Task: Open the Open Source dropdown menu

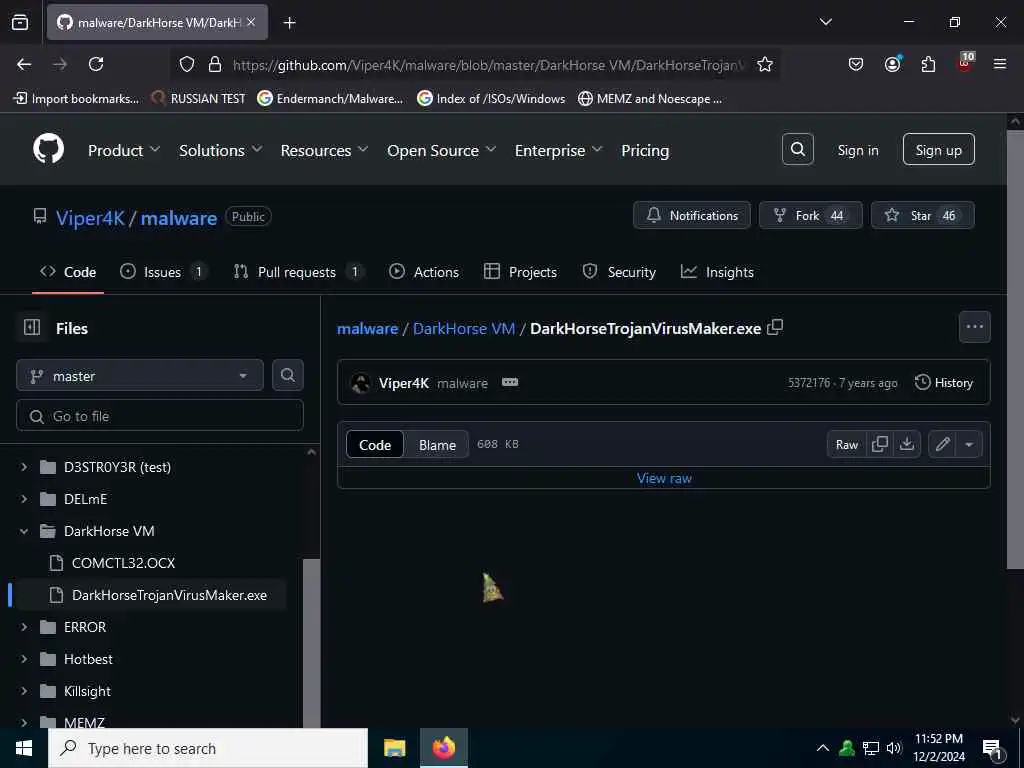Action: [441, 150]
